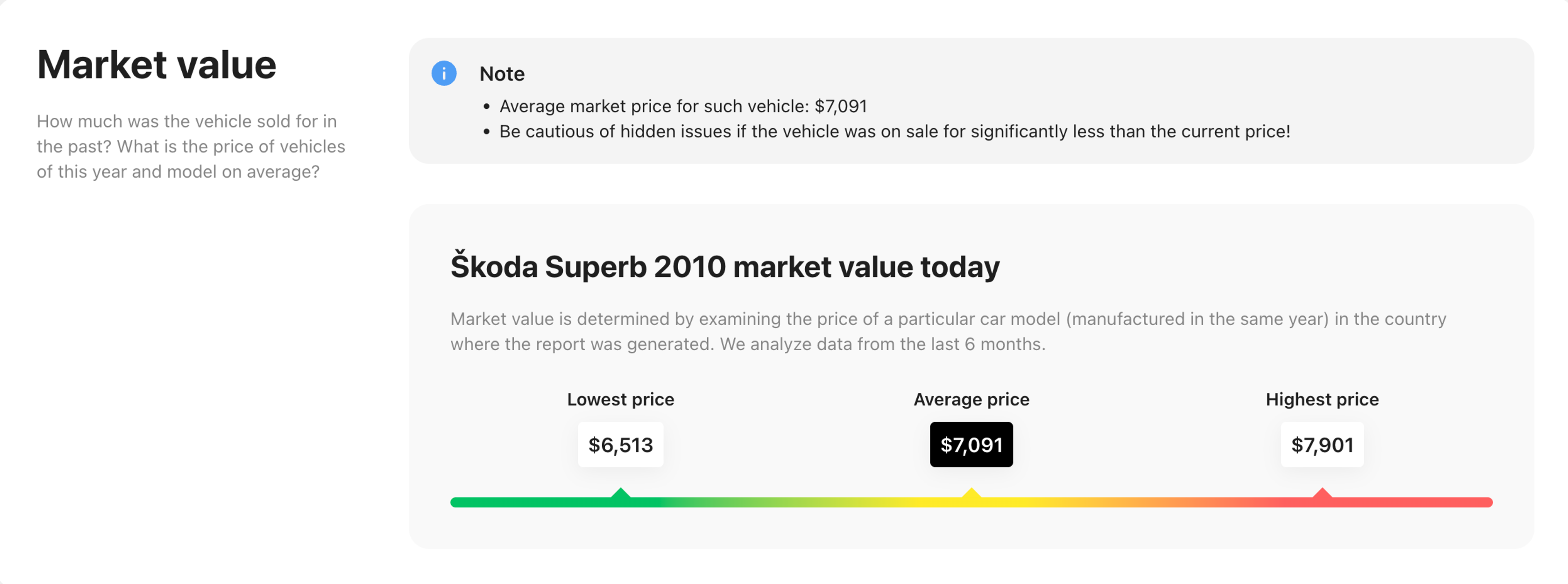The image size is (1568, 584).
Task: Click the Škoda Superb 2010 market value heading
Action: (x=724, y=267)
